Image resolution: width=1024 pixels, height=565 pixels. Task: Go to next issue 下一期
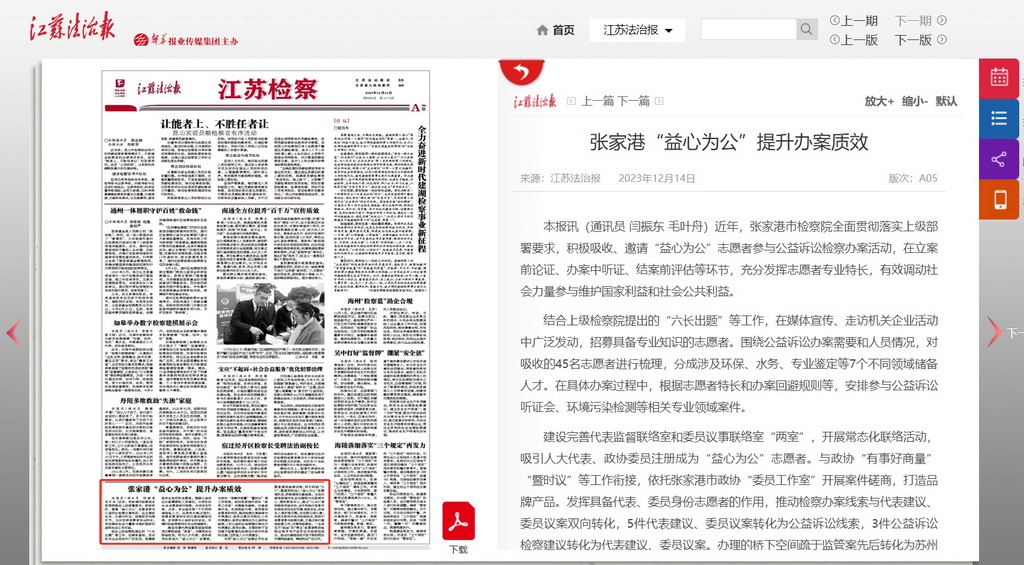point(913,21)
